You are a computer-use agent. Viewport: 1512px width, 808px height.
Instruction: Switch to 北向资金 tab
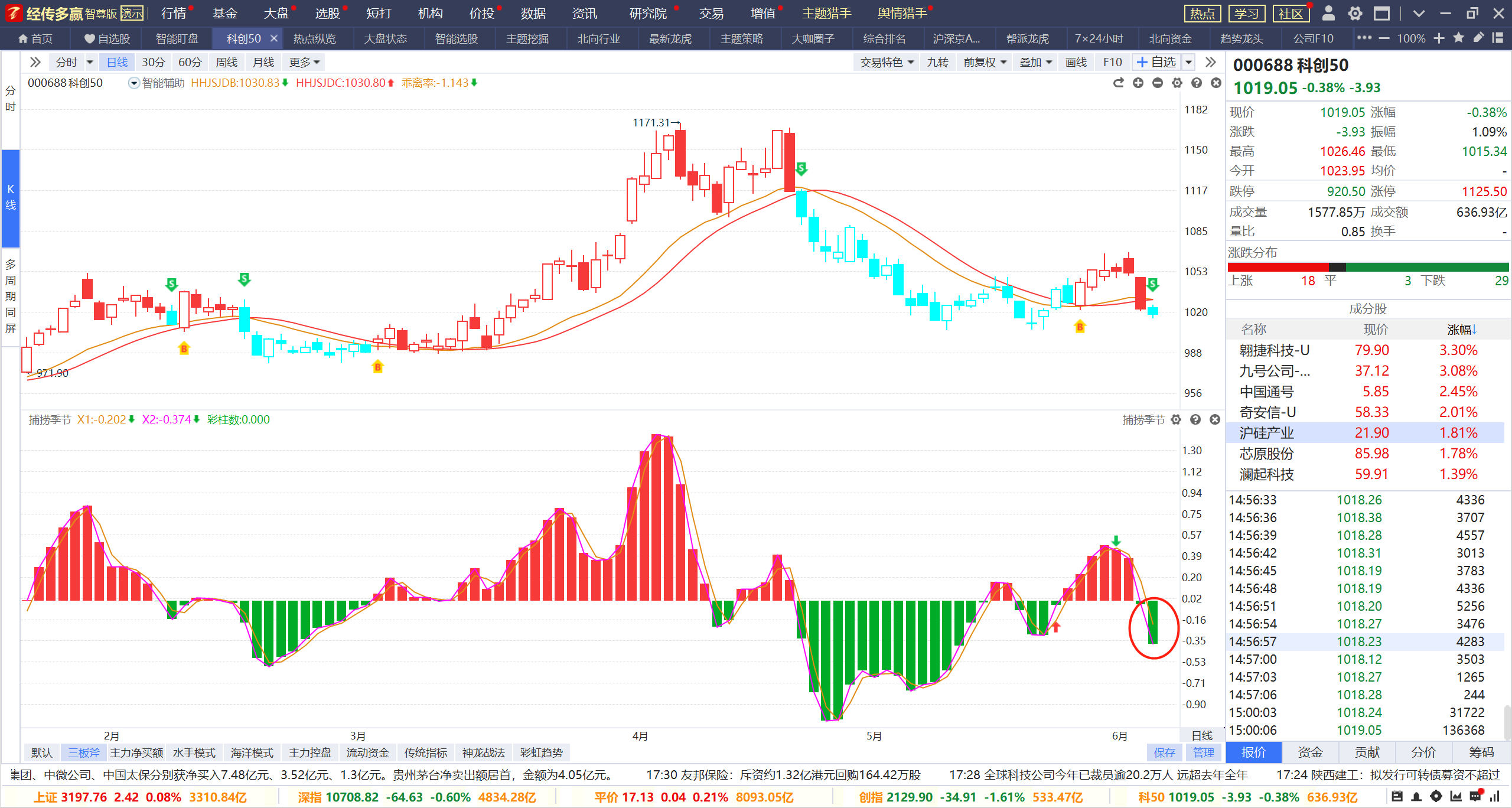(x=1171, y=38)
